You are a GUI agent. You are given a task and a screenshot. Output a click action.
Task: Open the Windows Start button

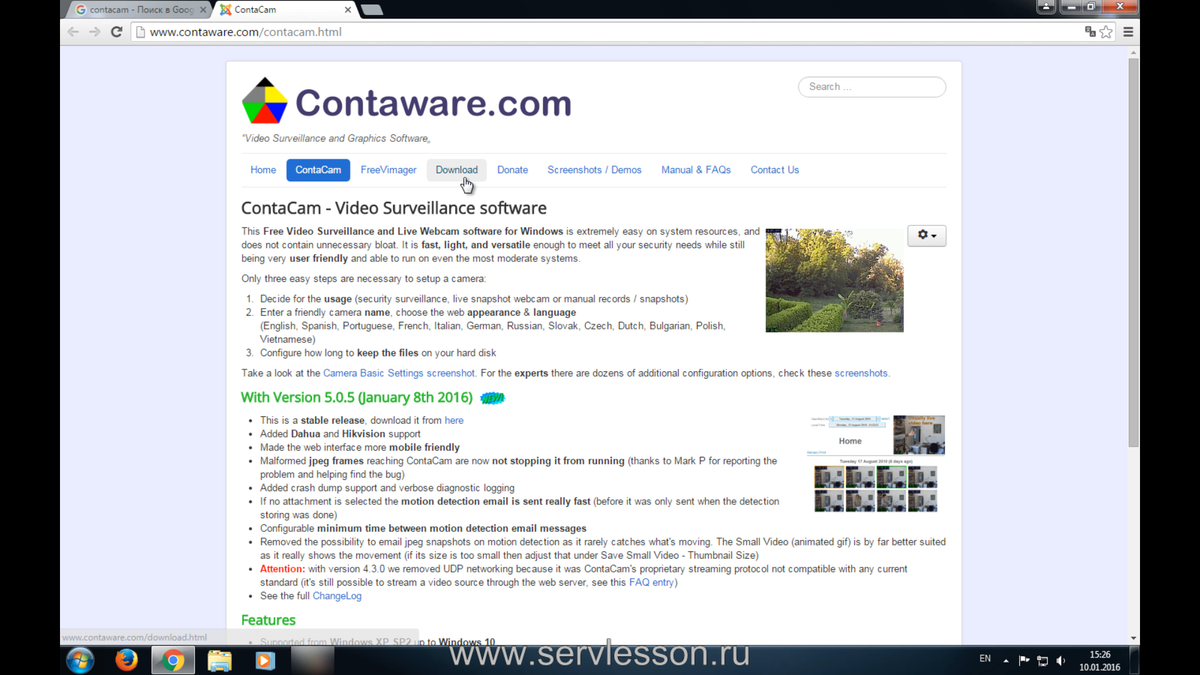point(80,660)
